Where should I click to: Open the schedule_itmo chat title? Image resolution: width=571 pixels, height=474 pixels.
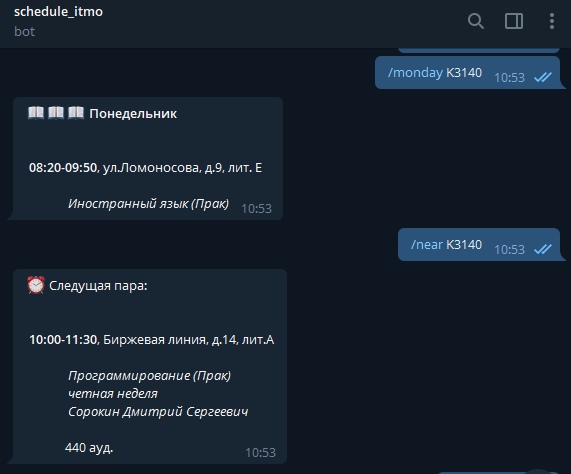point(58,12)
